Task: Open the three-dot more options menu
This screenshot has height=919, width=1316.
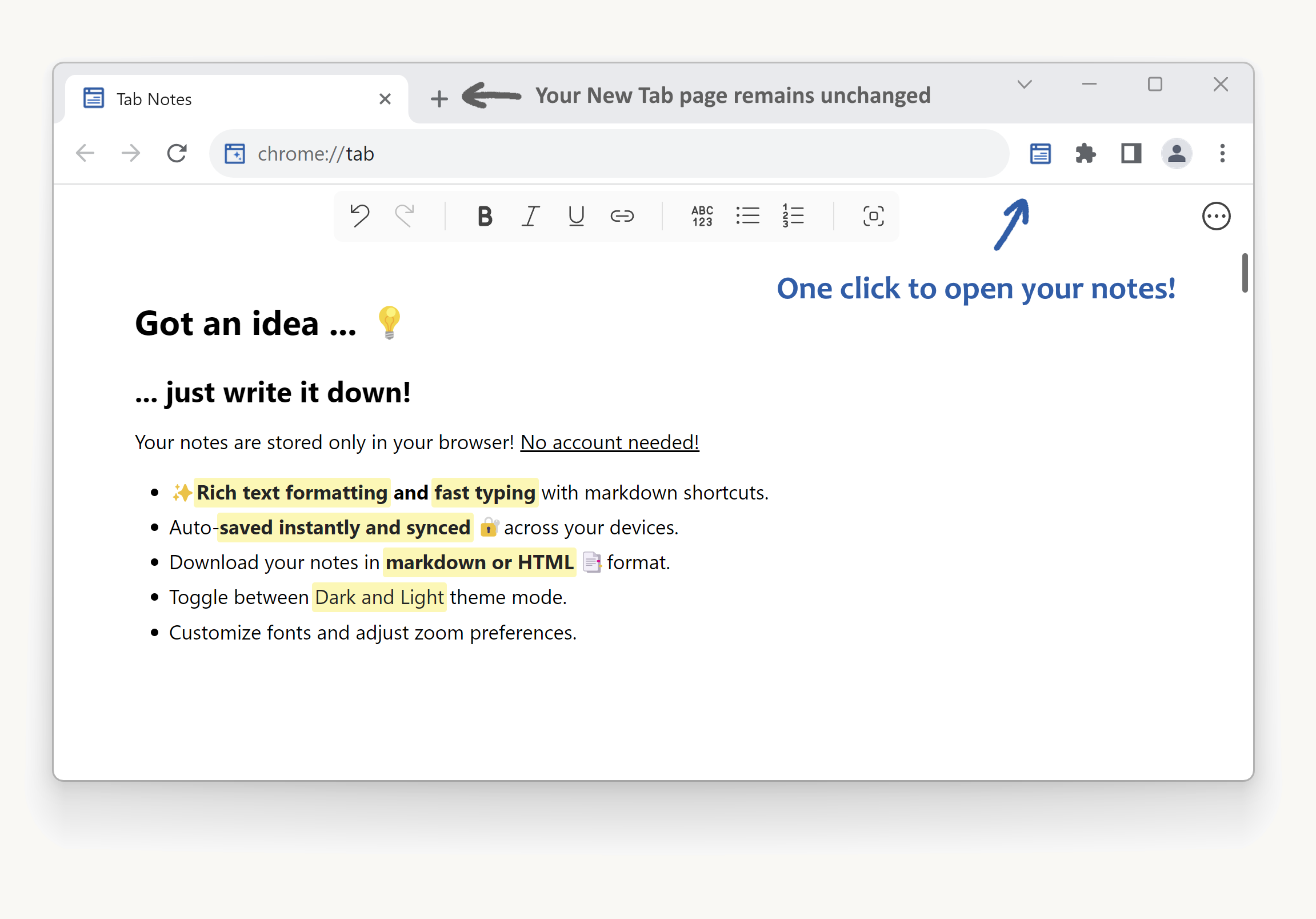Action: pos(1215,216)
